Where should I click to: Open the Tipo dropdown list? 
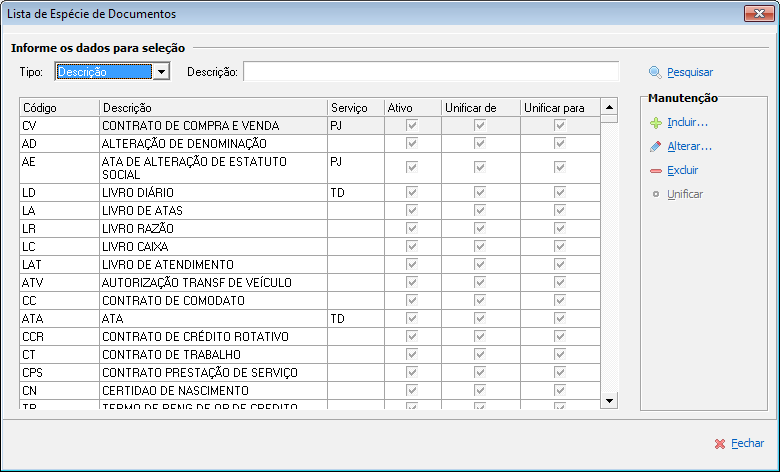click(161, 71)
